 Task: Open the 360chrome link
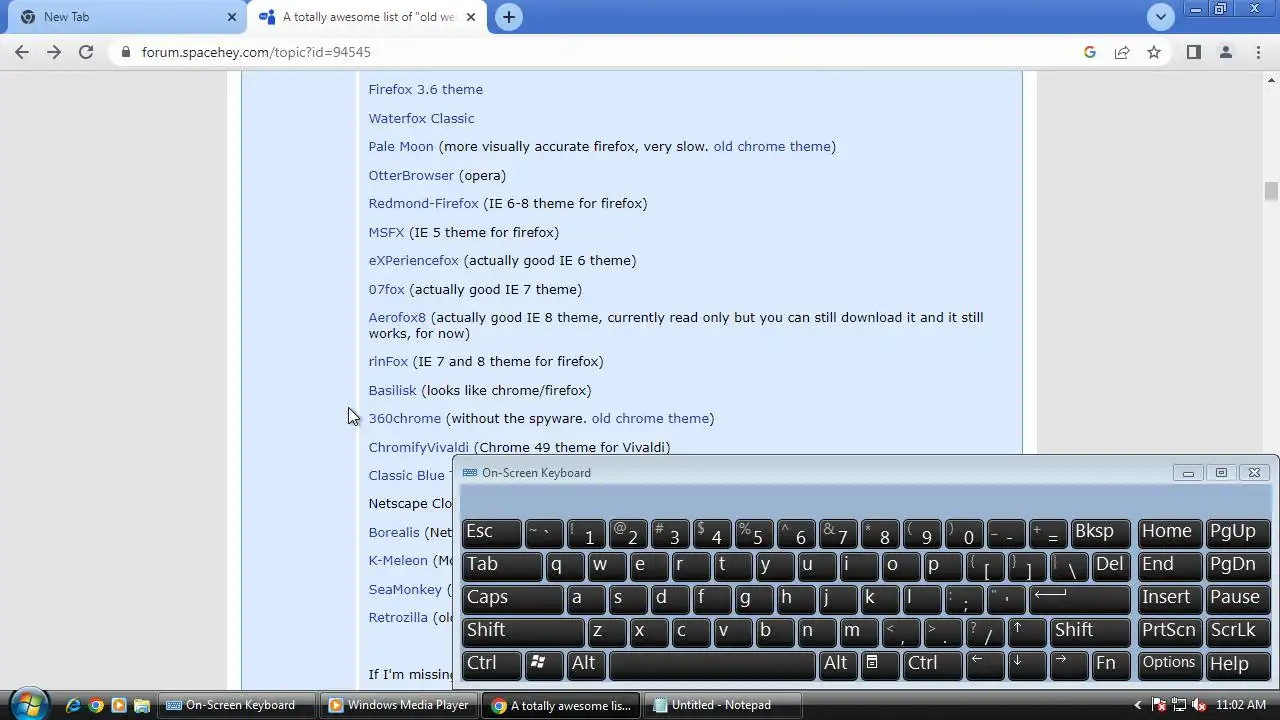click(x=404, y=418)
